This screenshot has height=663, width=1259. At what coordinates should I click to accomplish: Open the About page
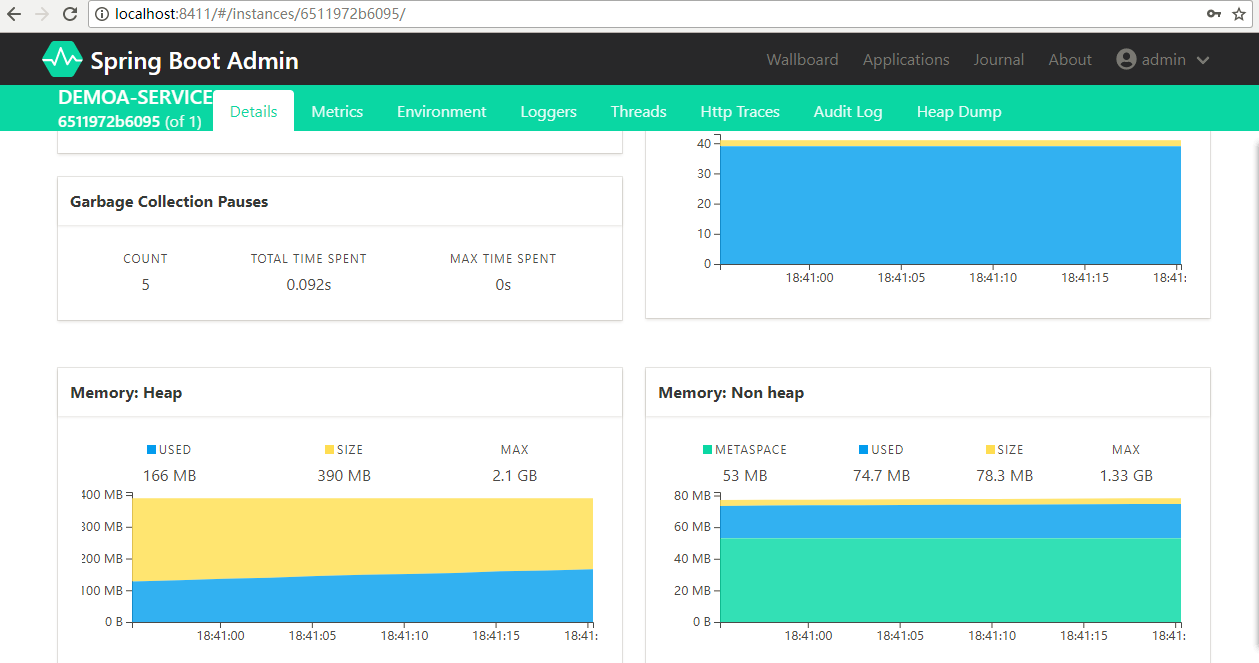[x=1070, y=59]
